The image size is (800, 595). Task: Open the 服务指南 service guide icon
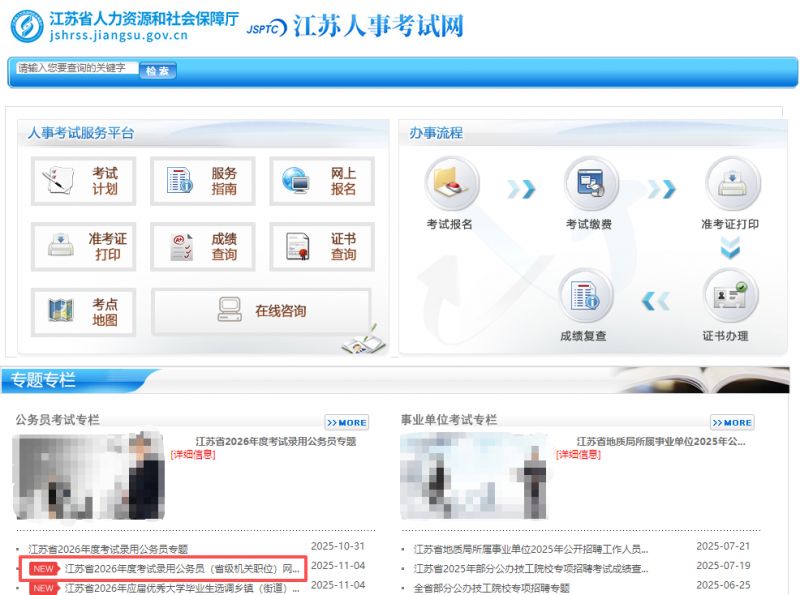(x=201, y=181)
